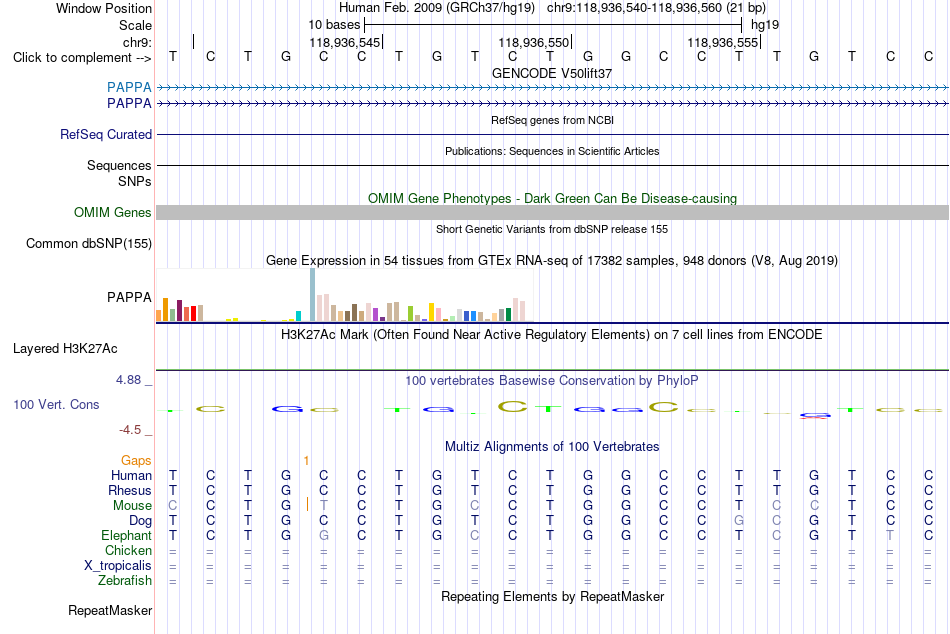The width and height of the screenshot is (950, 634).
Task: Open the OMIM Genes track label
Action: tap(113, 213)
